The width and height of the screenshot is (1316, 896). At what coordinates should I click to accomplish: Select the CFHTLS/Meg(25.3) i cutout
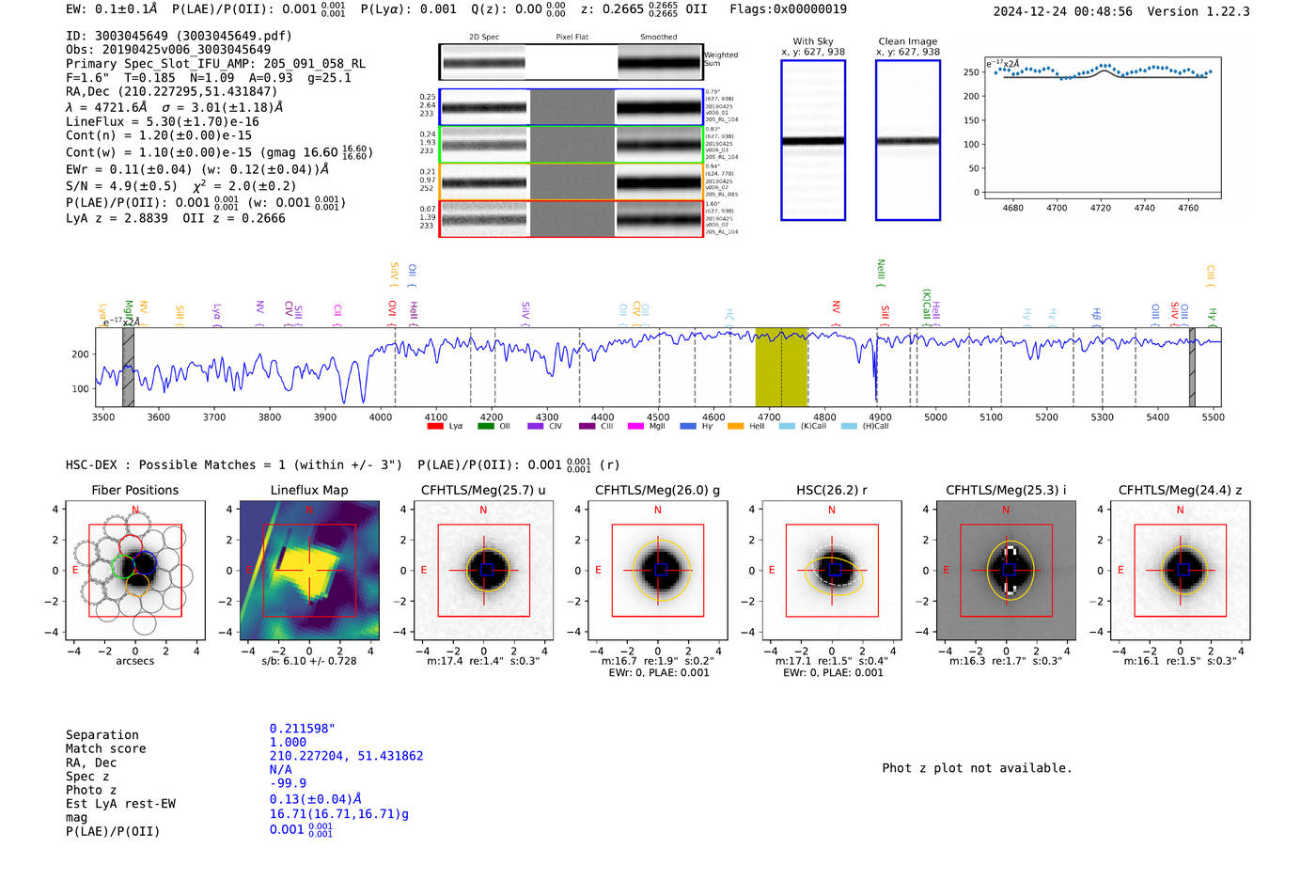click(1006, 571)
